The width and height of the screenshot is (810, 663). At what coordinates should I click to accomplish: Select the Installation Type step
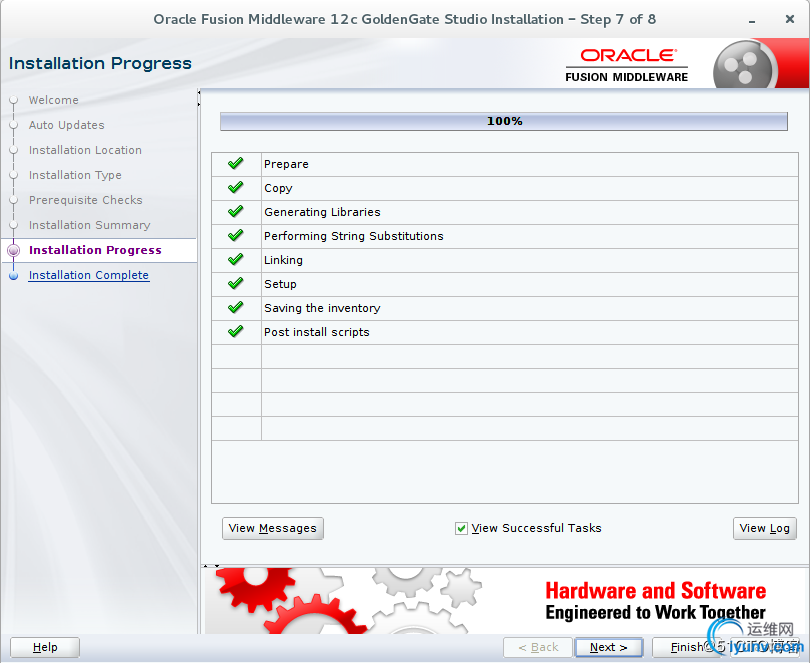75,175
